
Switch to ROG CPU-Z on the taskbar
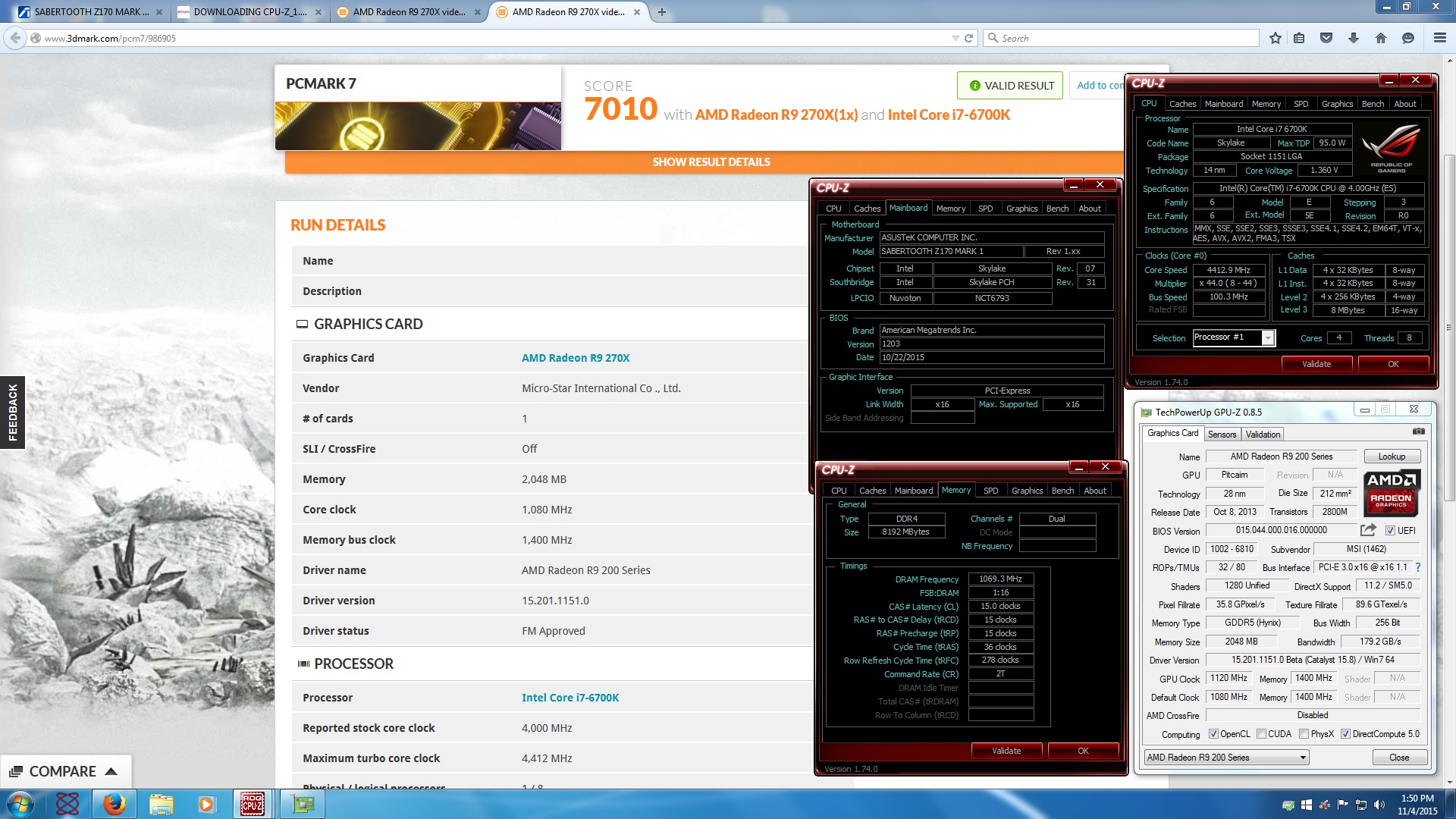tap(253, 804)
